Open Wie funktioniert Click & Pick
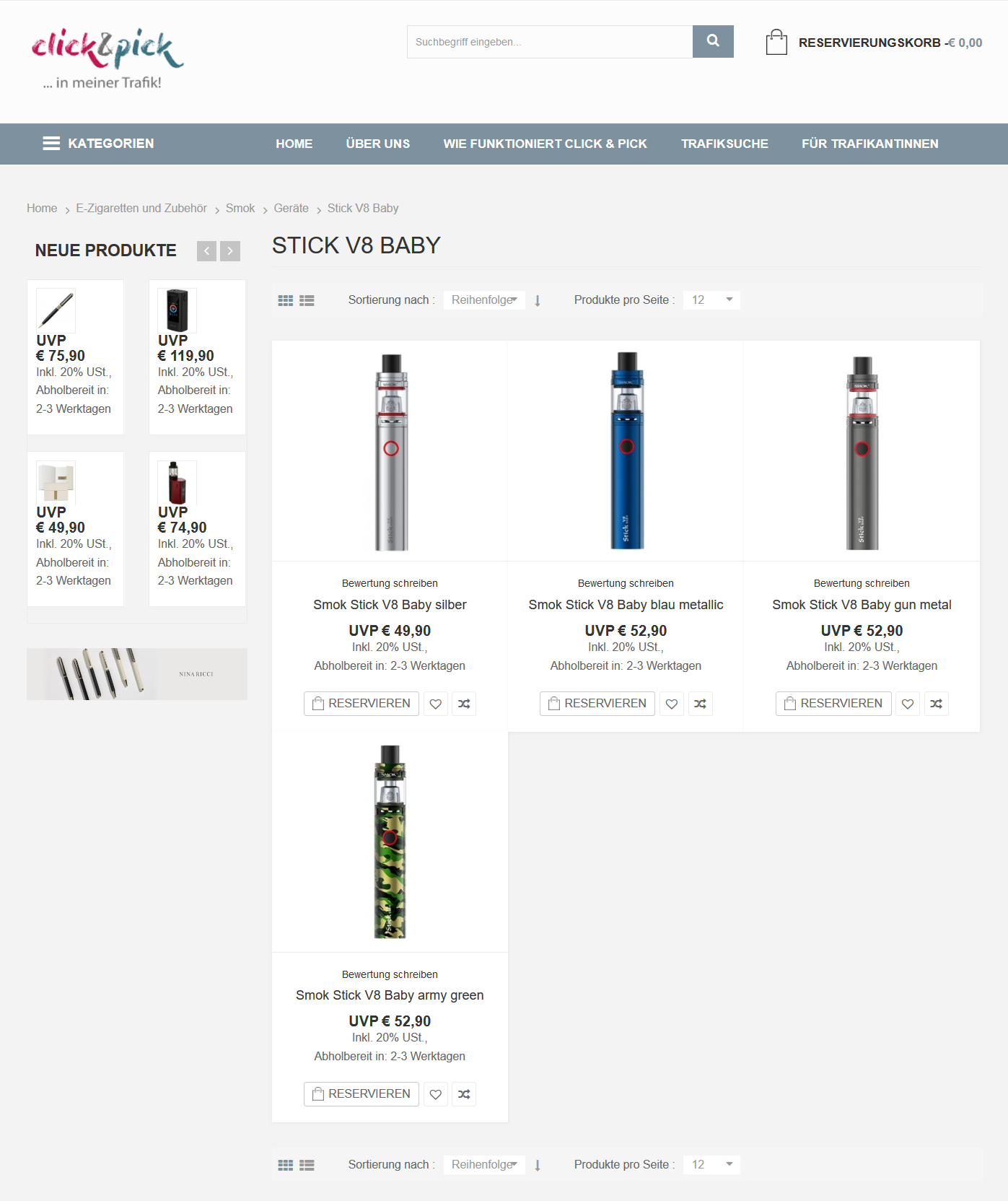Image resolution: width=1008 pixels, height=1201 pixels. pos(545,144)
